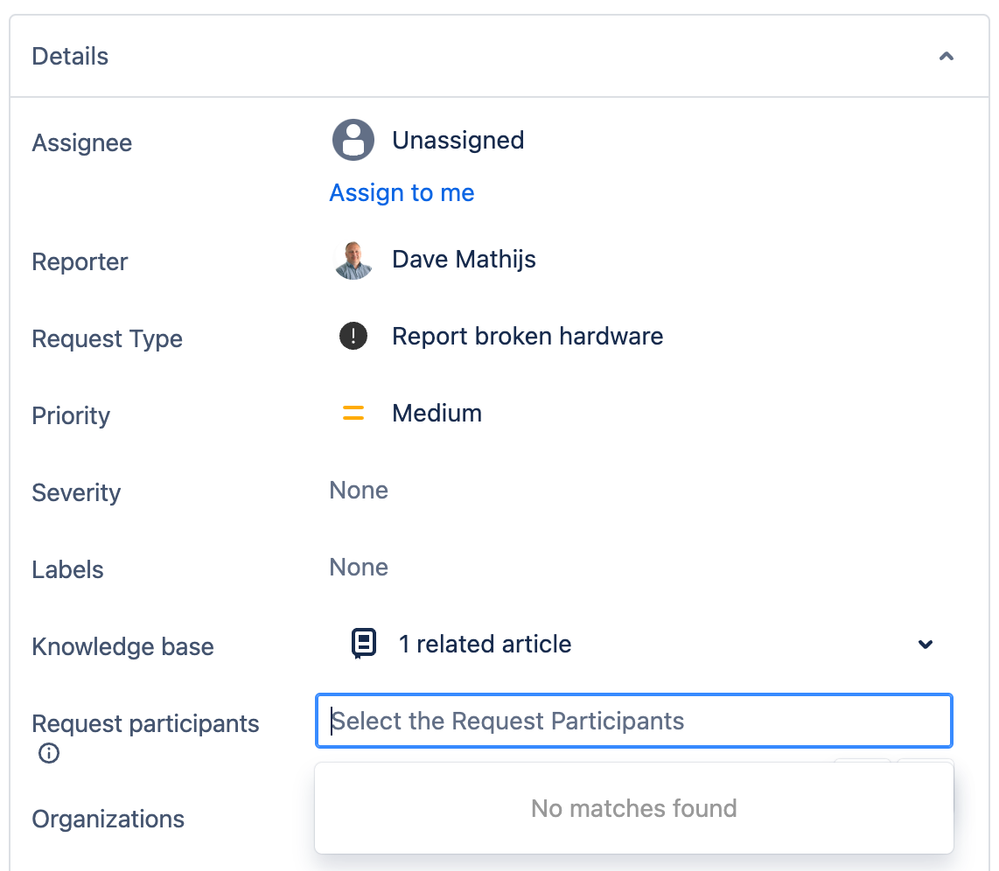Focus the Select the Request Participants field

(x=633, y=721)
